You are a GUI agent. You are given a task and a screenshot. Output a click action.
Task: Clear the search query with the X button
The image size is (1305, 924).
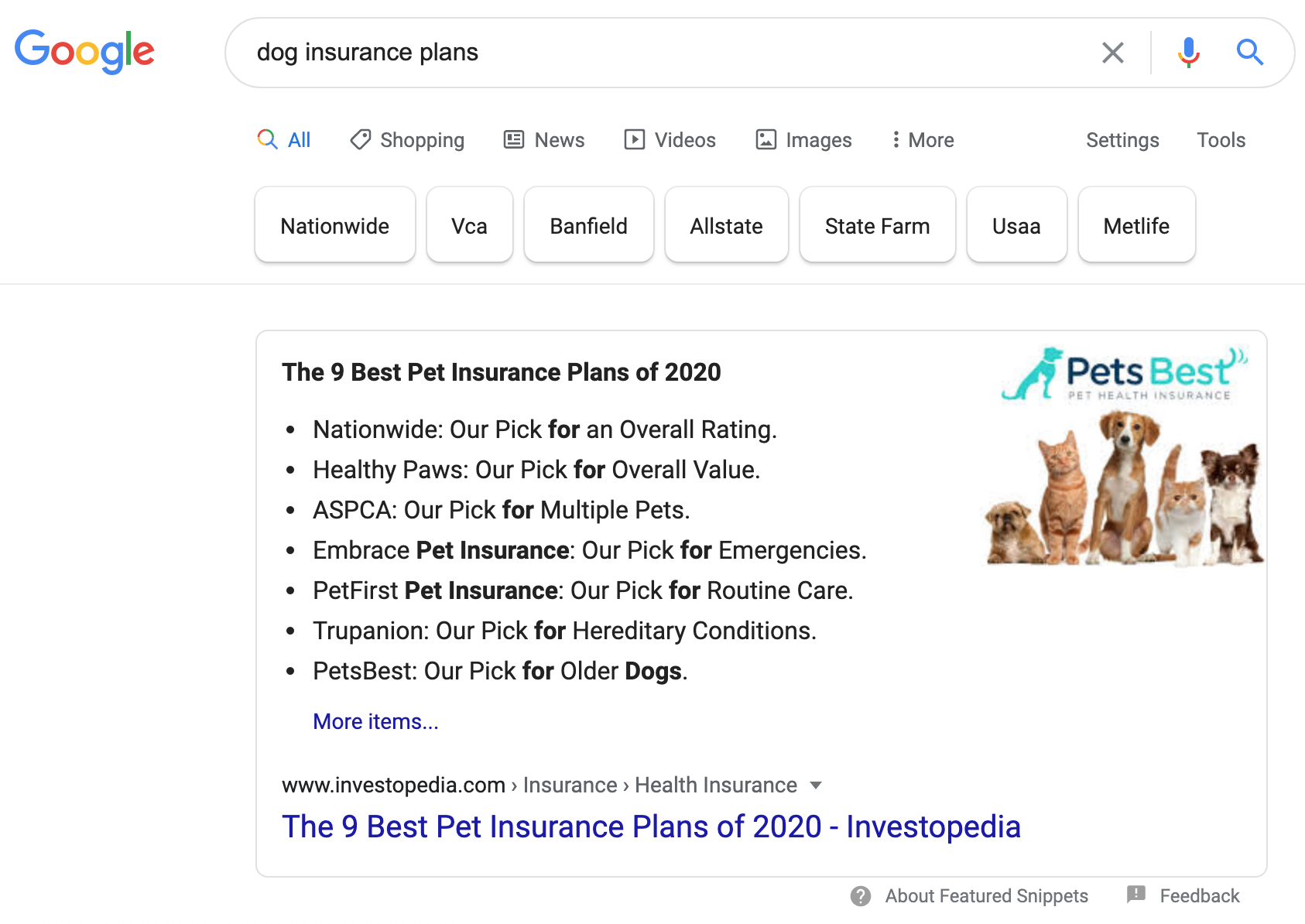pos(1112,53)
